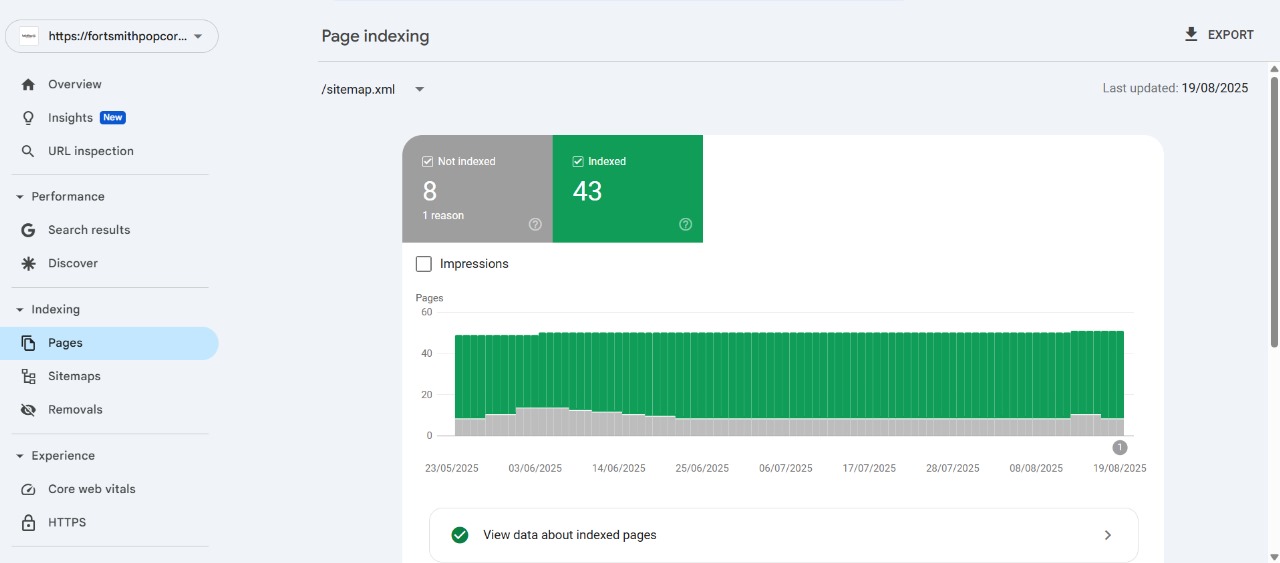Toggle the Indexed checkbox
Image resolution: width=1280 pixels, height=563 pixels.
coord(578,161)
